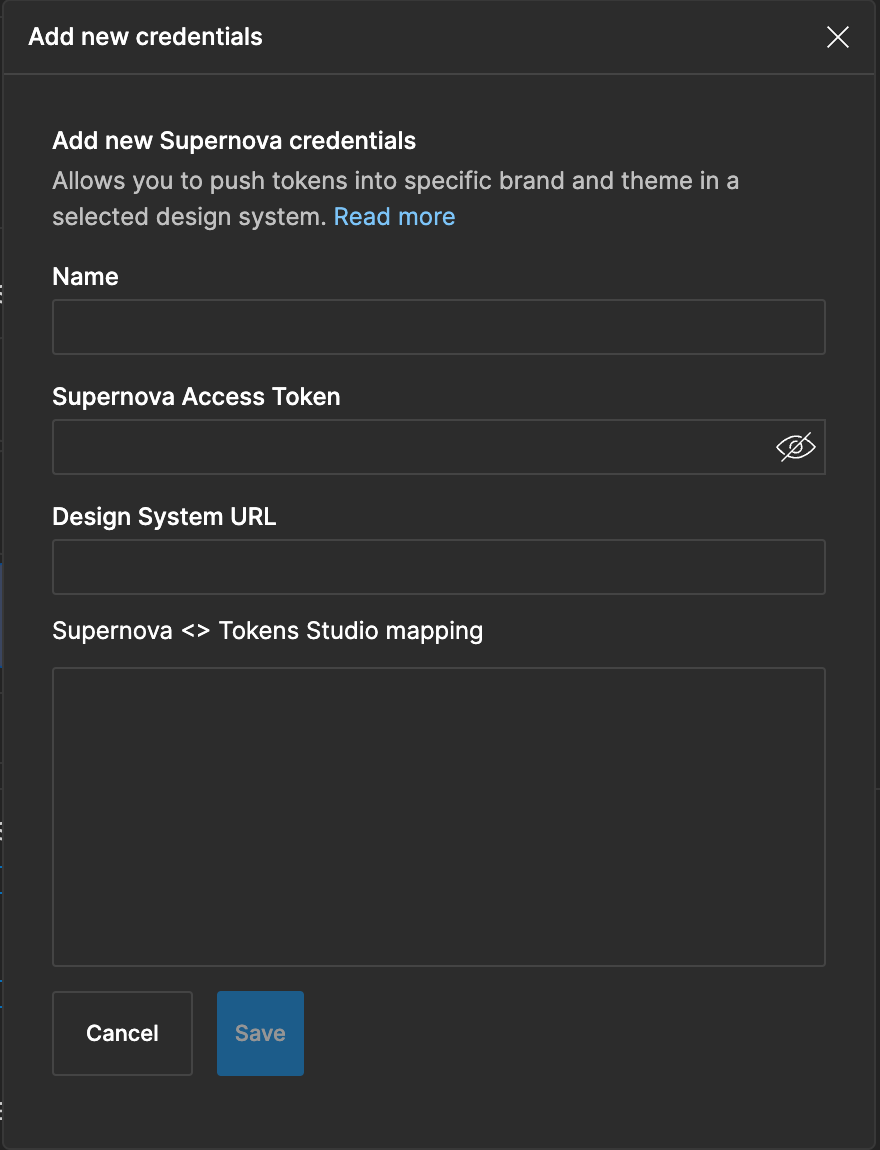
Task: Focus the Name input field
Action: [439, 327]
